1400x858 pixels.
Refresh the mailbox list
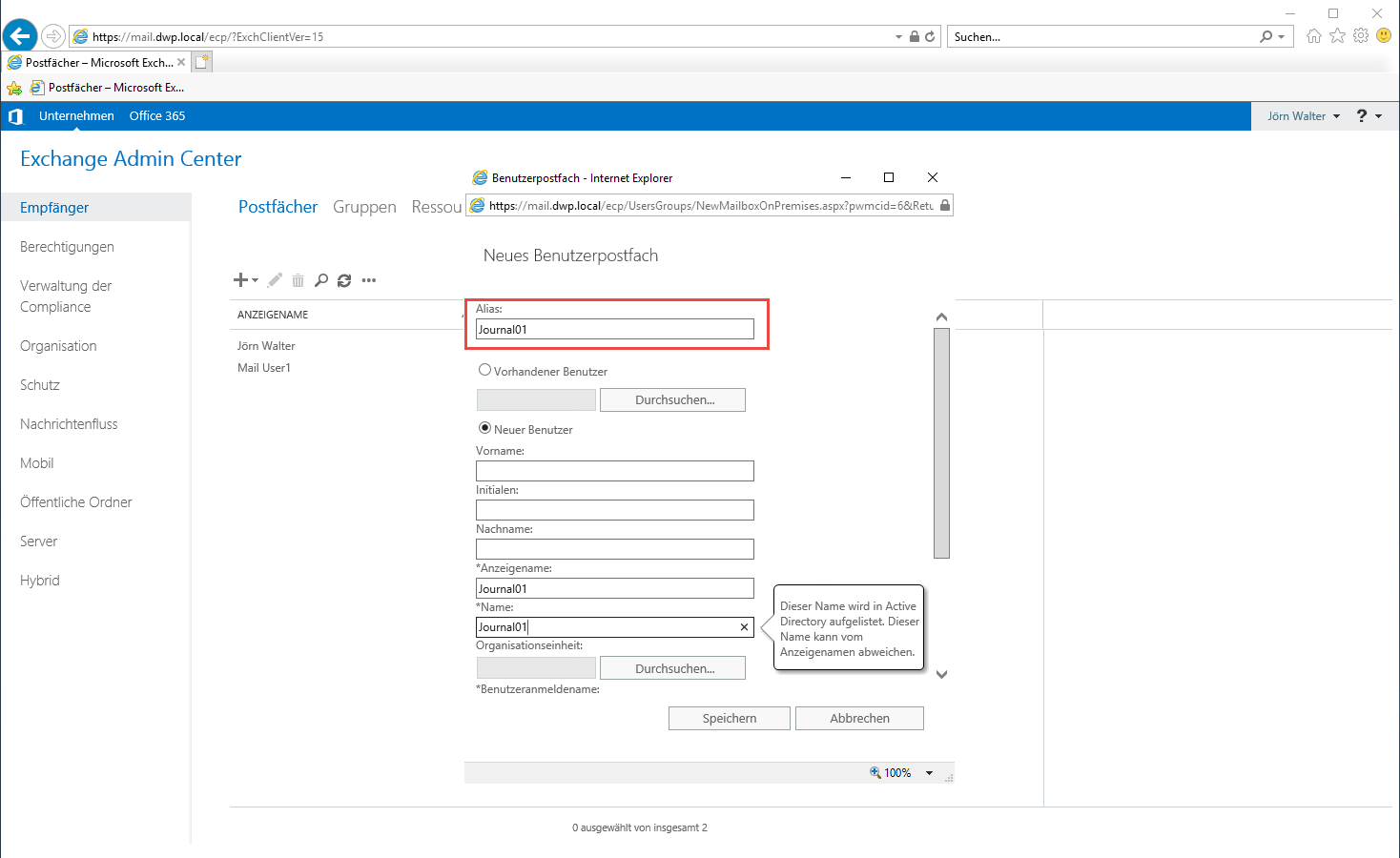coord(344,280)
